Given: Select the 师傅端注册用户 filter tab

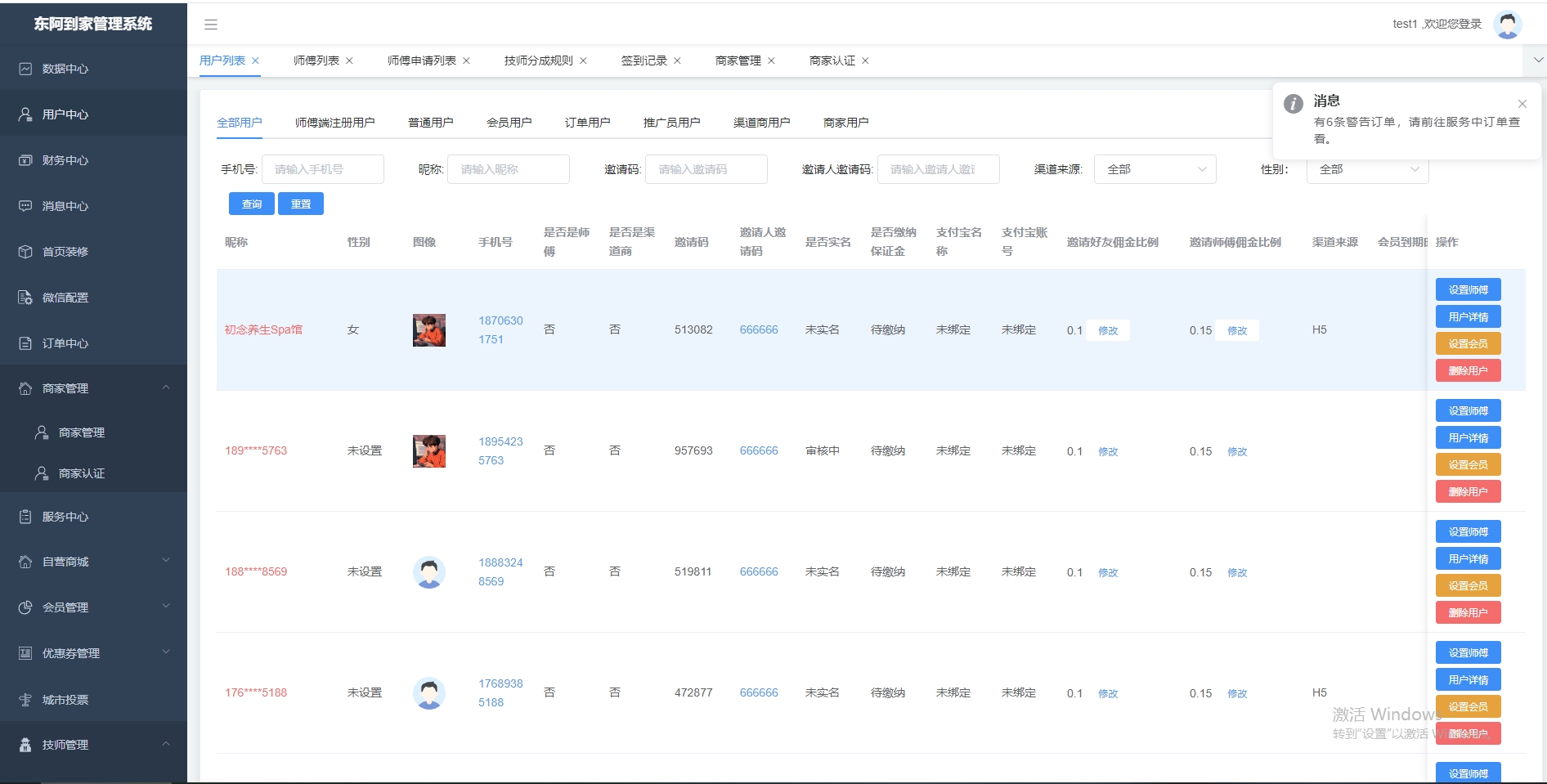Looking at the screenshot, I should [335, 123].
